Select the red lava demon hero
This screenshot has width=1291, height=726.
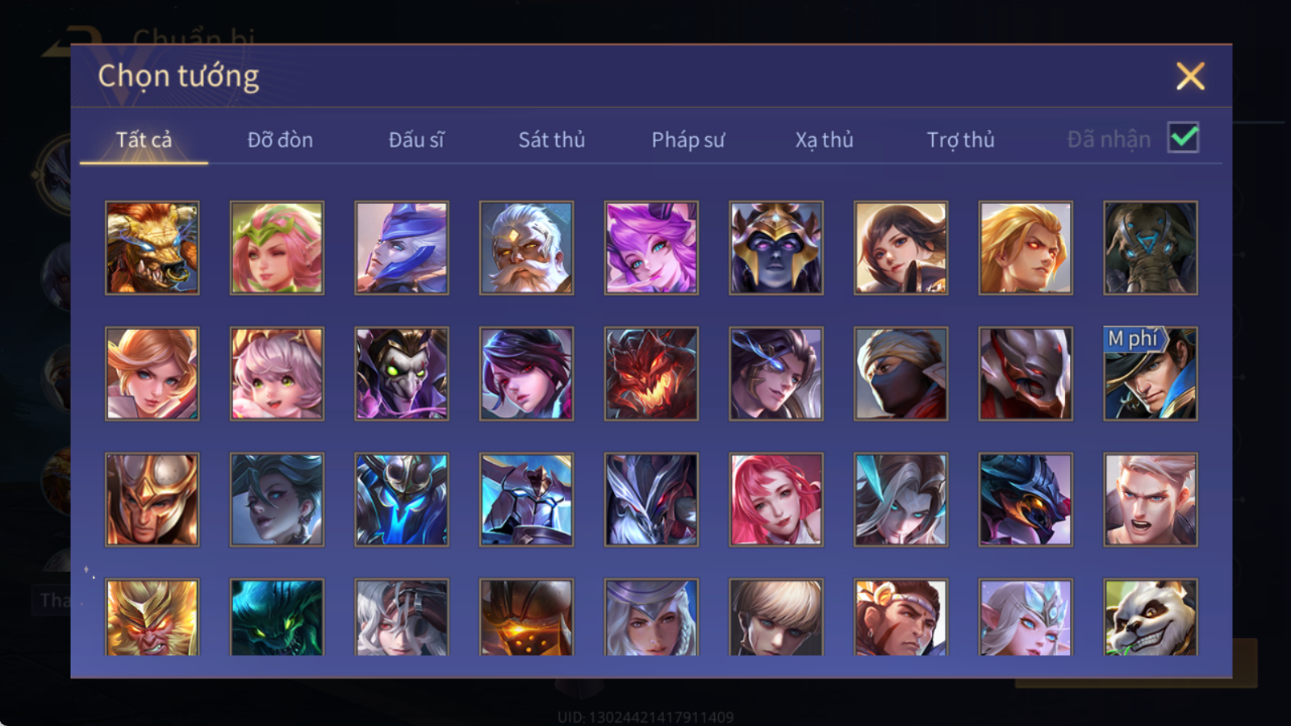point(651,373)
